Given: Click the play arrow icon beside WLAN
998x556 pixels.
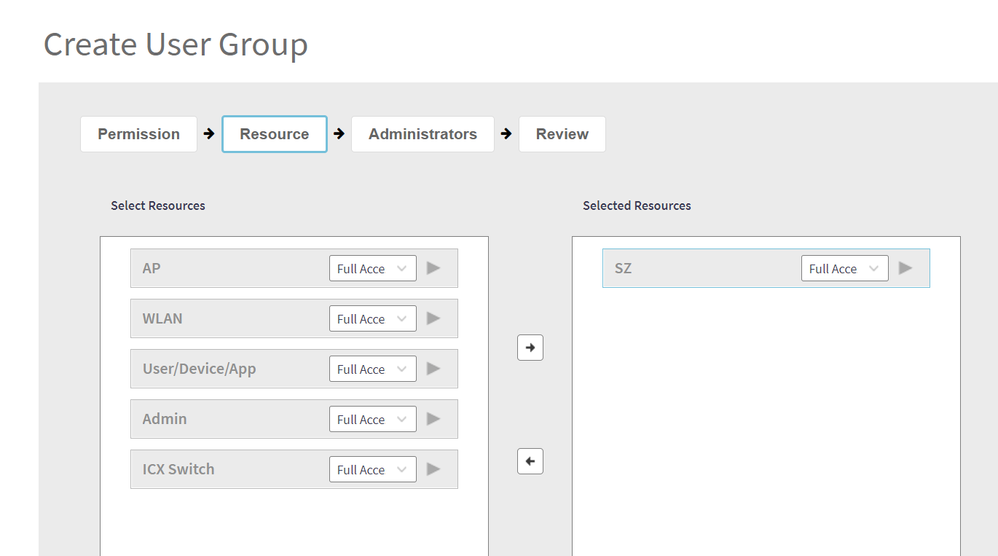Looking at the screenshot, I should pyautogui.click(x=433, y=318).
